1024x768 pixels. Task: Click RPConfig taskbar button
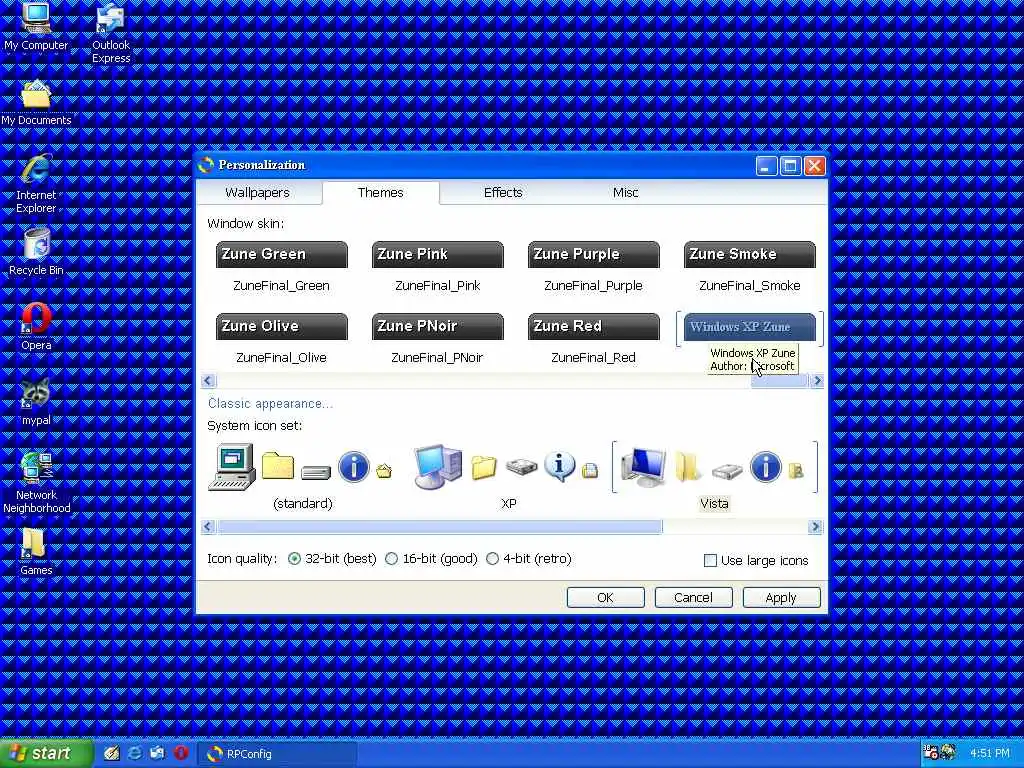click(277, 754)
